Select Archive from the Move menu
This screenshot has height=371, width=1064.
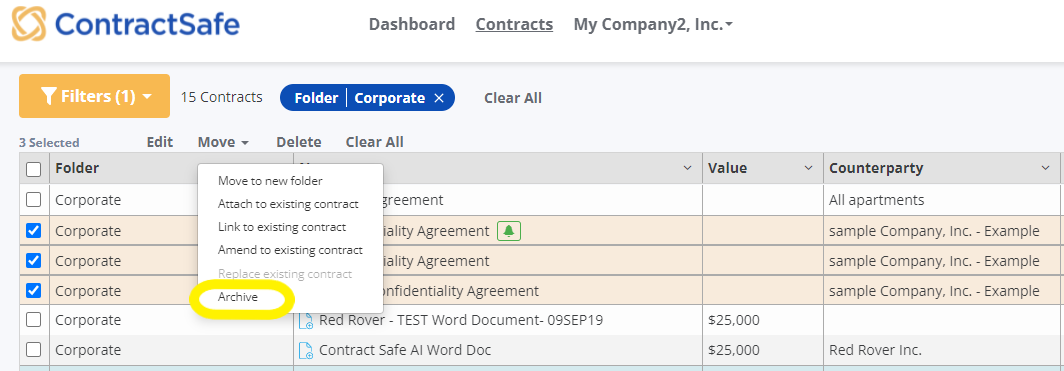tap(238, 297)
